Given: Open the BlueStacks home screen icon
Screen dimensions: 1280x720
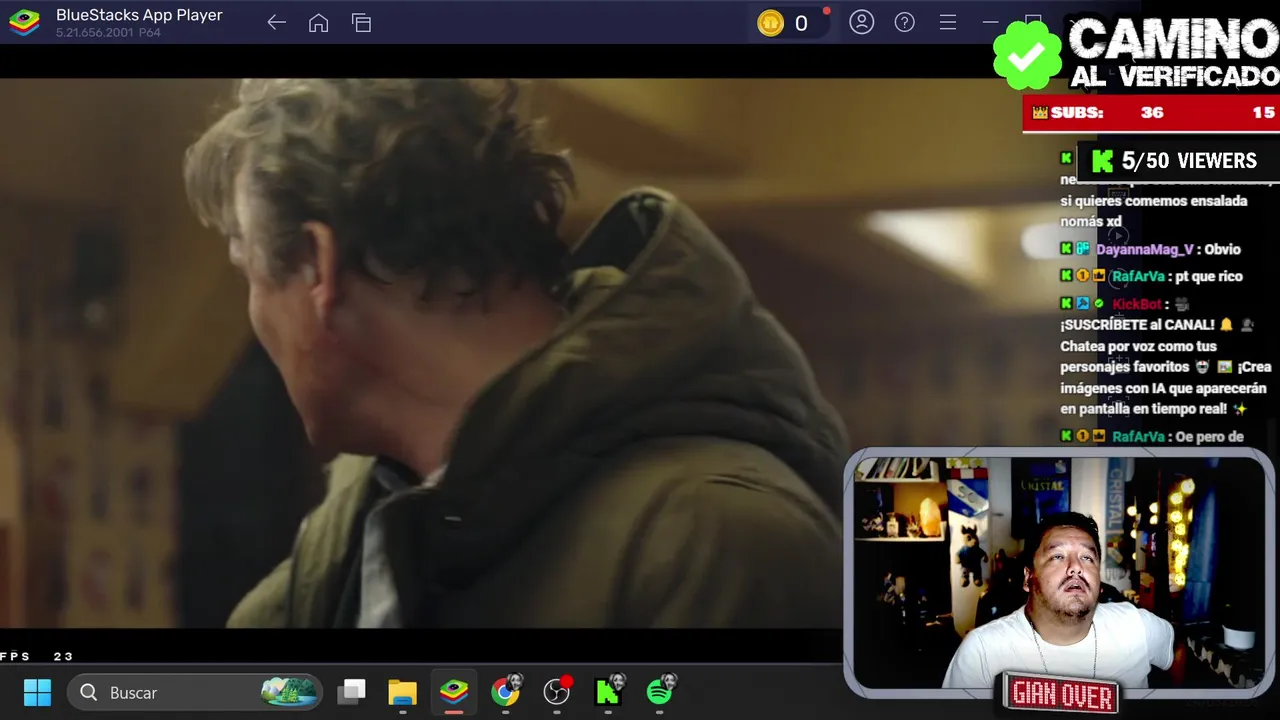Looking at the screenshot, I should point(318,23).
